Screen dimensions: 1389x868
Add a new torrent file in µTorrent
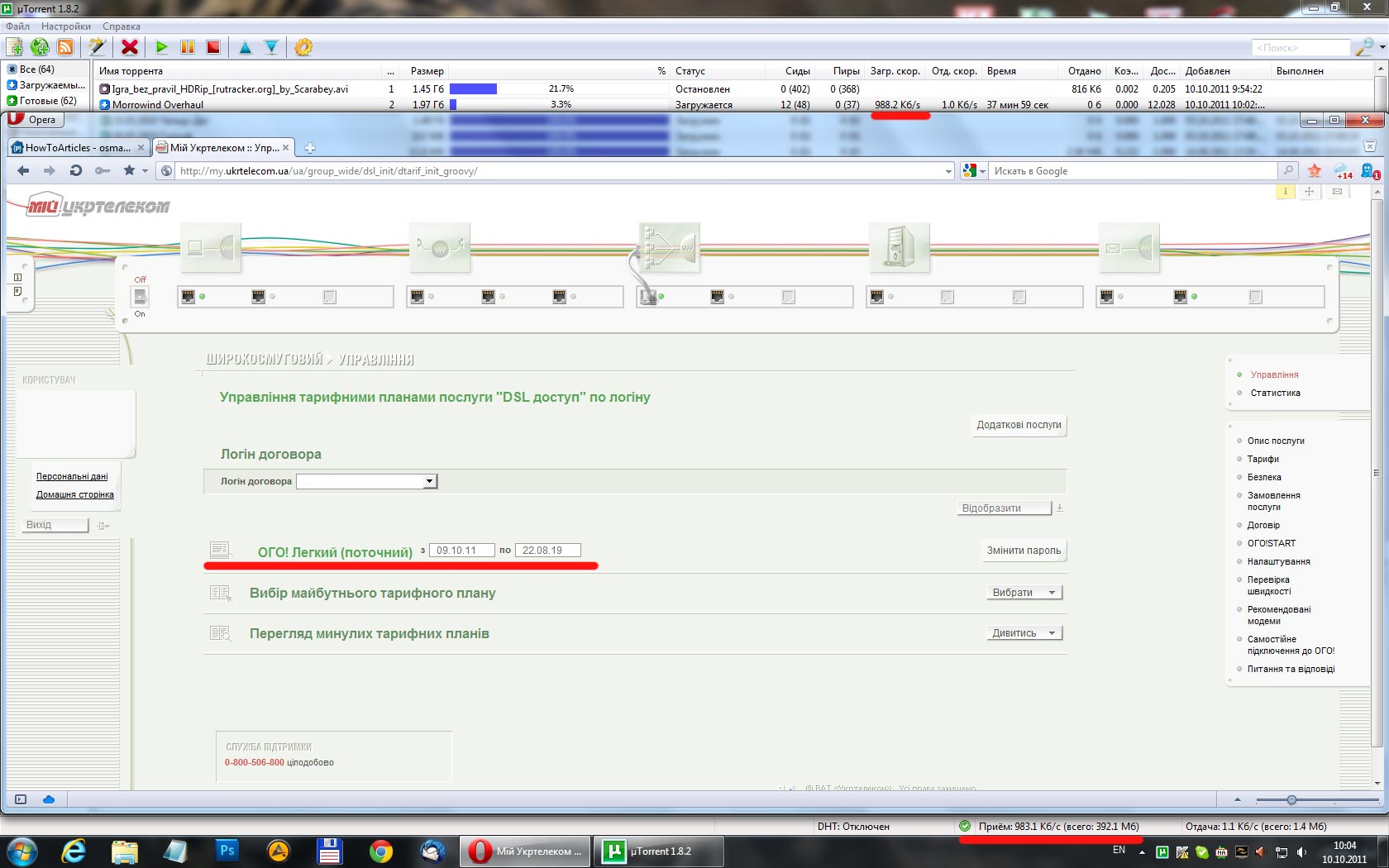click(x=14, y=47)
